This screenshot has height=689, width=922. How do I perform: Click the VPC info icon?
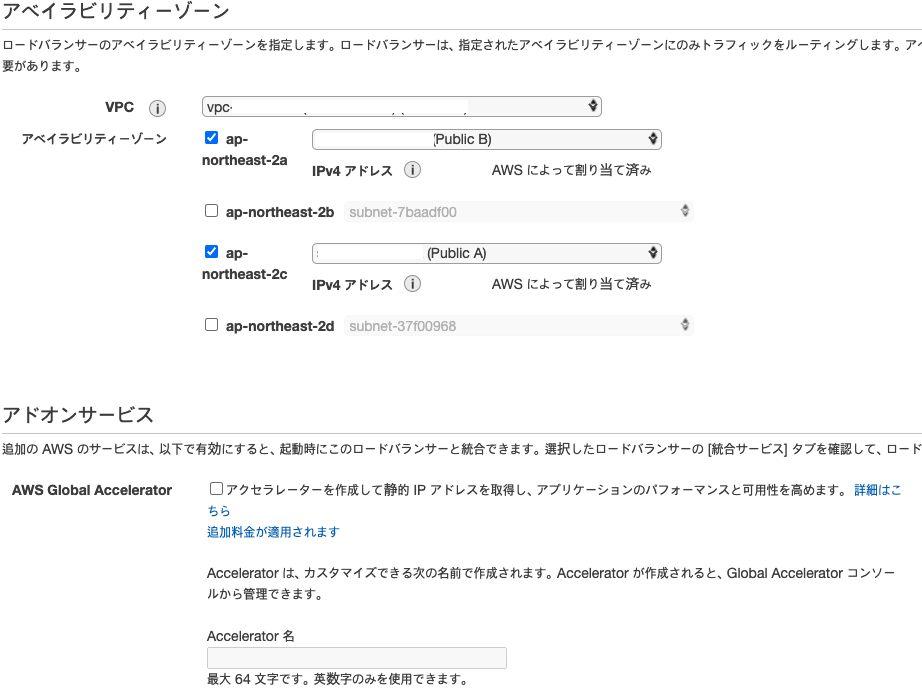(x=157, y=108)
